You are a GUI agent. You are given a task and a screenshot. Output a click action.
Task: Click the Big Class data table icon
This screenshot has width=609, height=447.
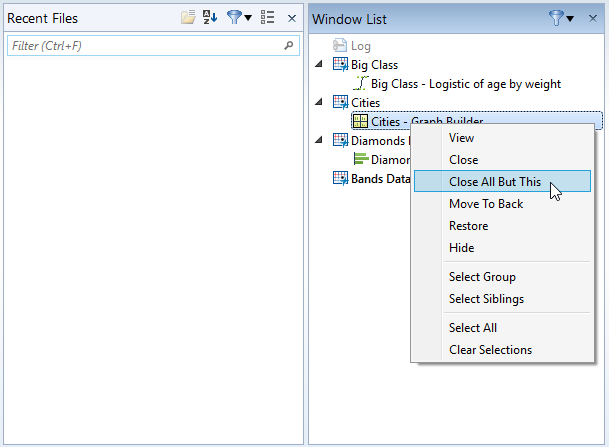(340, 64)
